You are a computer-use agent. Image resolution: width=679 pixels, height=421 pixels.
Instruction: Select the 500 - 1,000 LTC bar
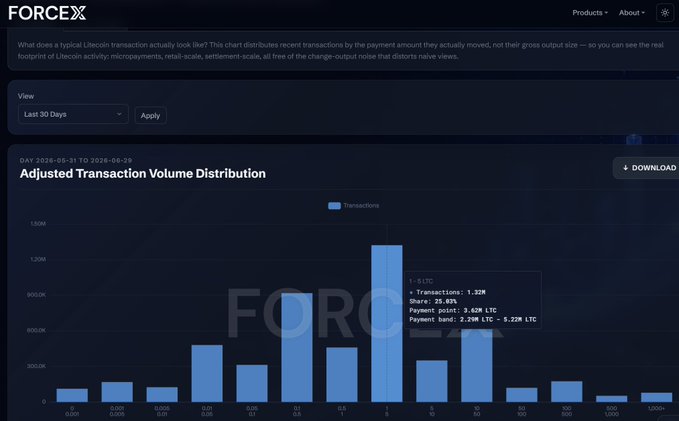tap(611, 399)
